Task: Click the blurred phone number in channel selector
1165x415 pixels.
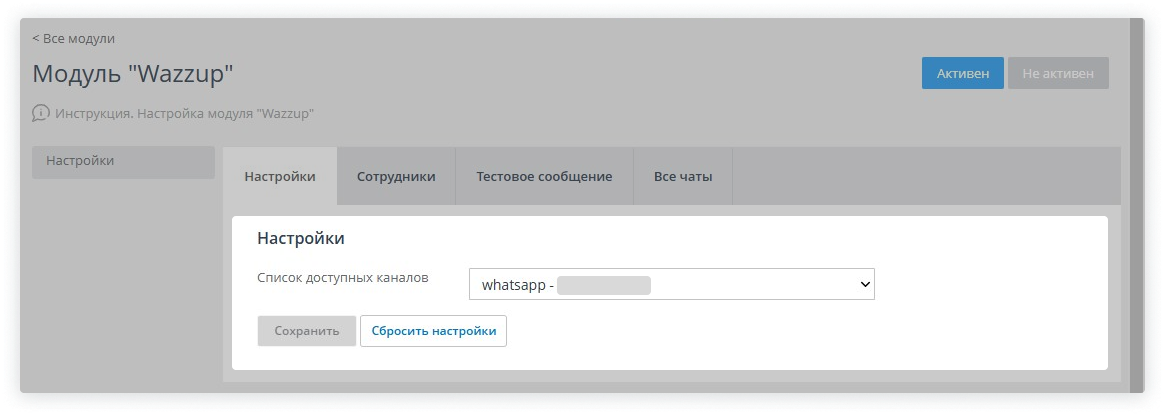Action: pyautogui.click(x=604, y=285)
